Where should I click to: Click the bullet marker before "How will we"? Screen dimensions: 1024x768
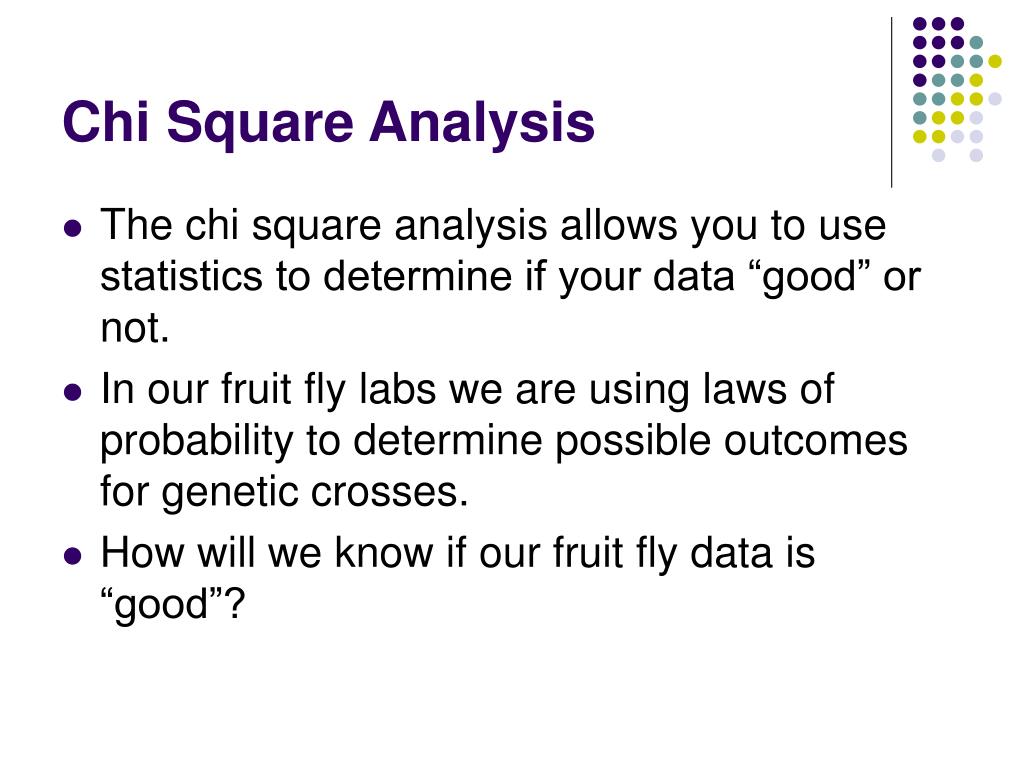[73, 556]
